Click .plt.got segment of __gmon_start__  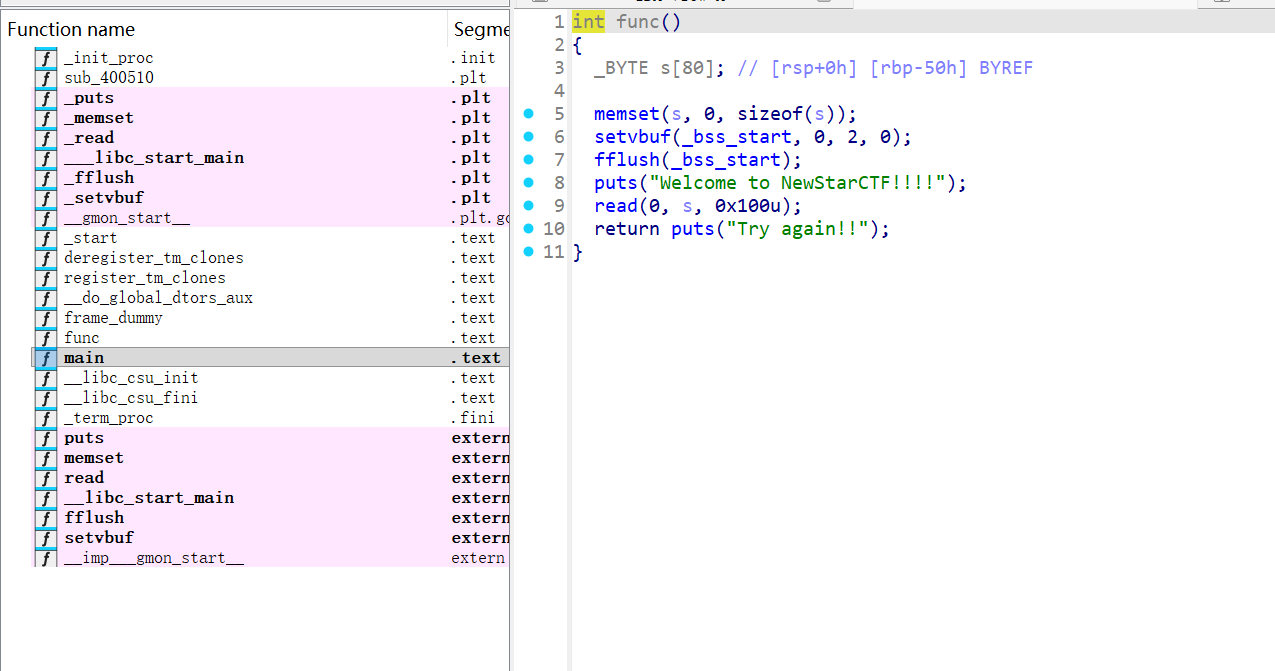[480, 218]
